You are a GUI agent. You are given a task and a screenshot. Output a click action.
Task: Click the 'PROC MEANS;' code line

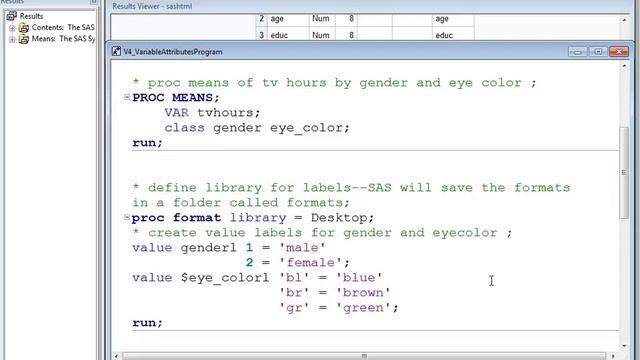tap(176, 98)
